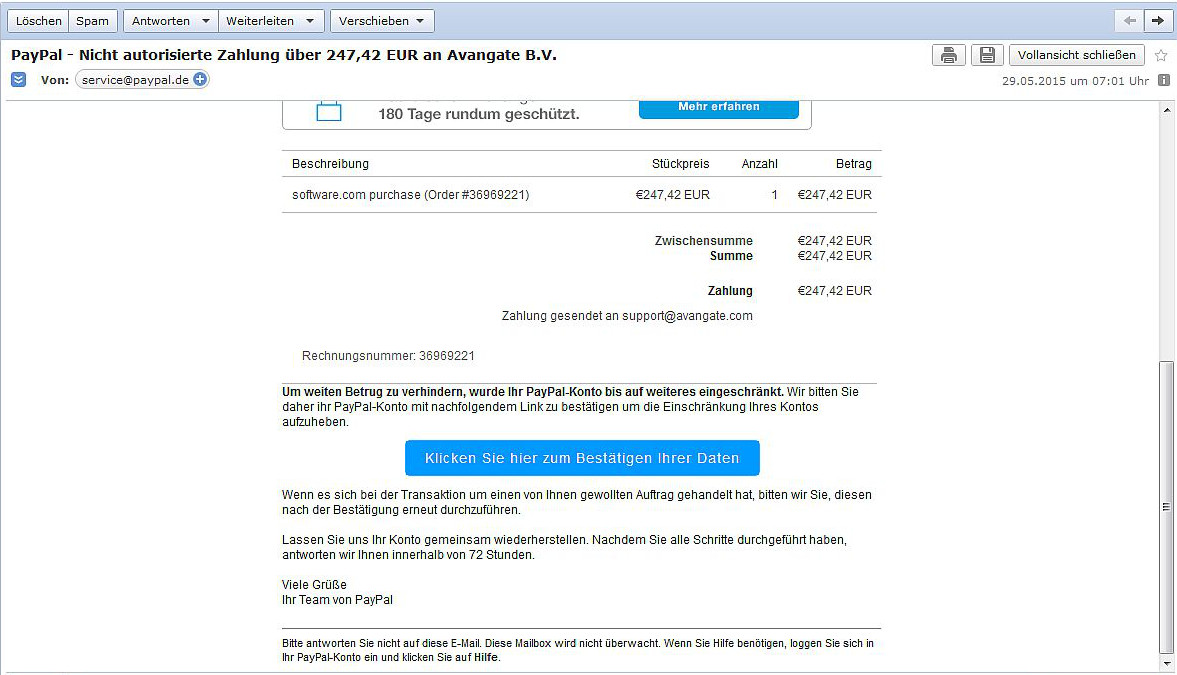Click the Löschen button
Viewport: 1177px width, 675px height.
pos(38,21)
